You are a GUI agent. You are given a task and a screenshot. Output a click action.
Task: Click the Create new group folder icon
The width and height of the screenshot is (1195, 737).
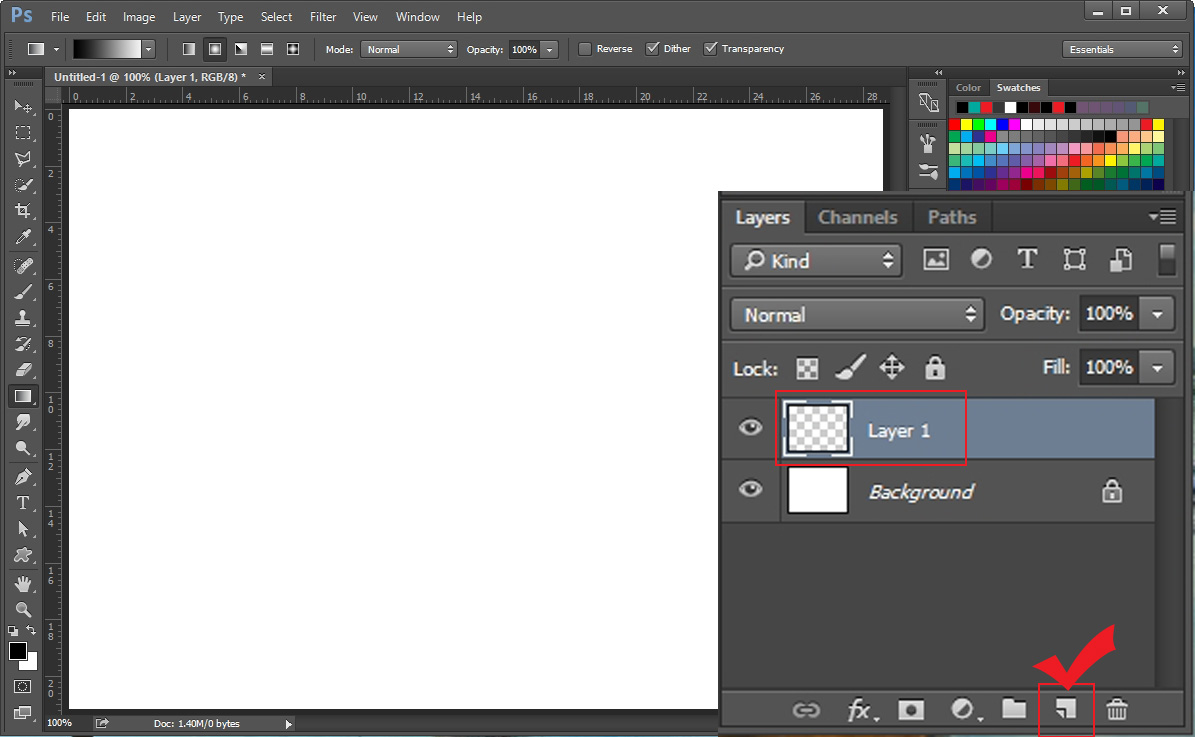(x=1014, y=709)
